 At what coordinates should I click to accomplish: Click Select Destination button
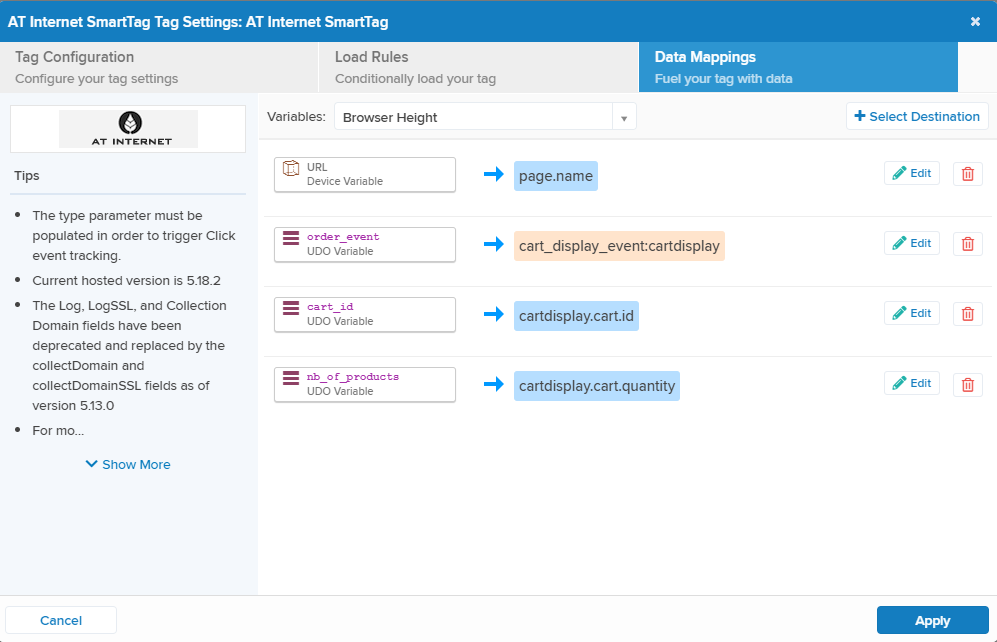point(916,116)
